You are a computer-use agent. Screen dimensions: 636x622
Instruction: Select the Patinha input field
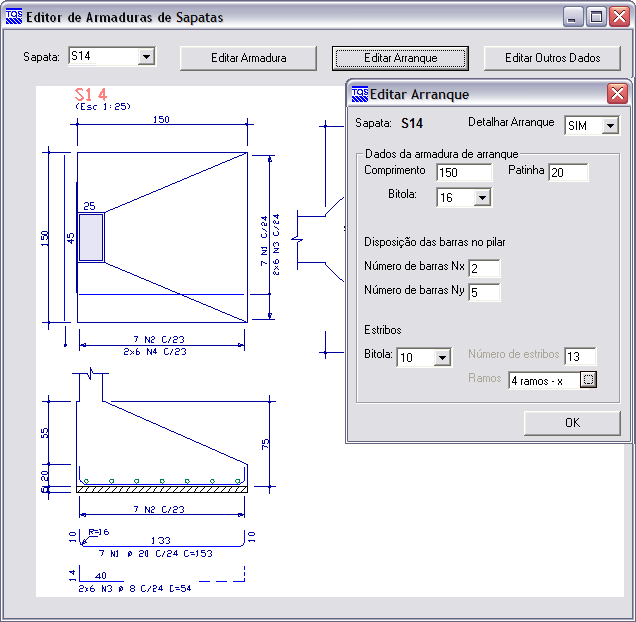pyautogui.click(x=568, y=173)
